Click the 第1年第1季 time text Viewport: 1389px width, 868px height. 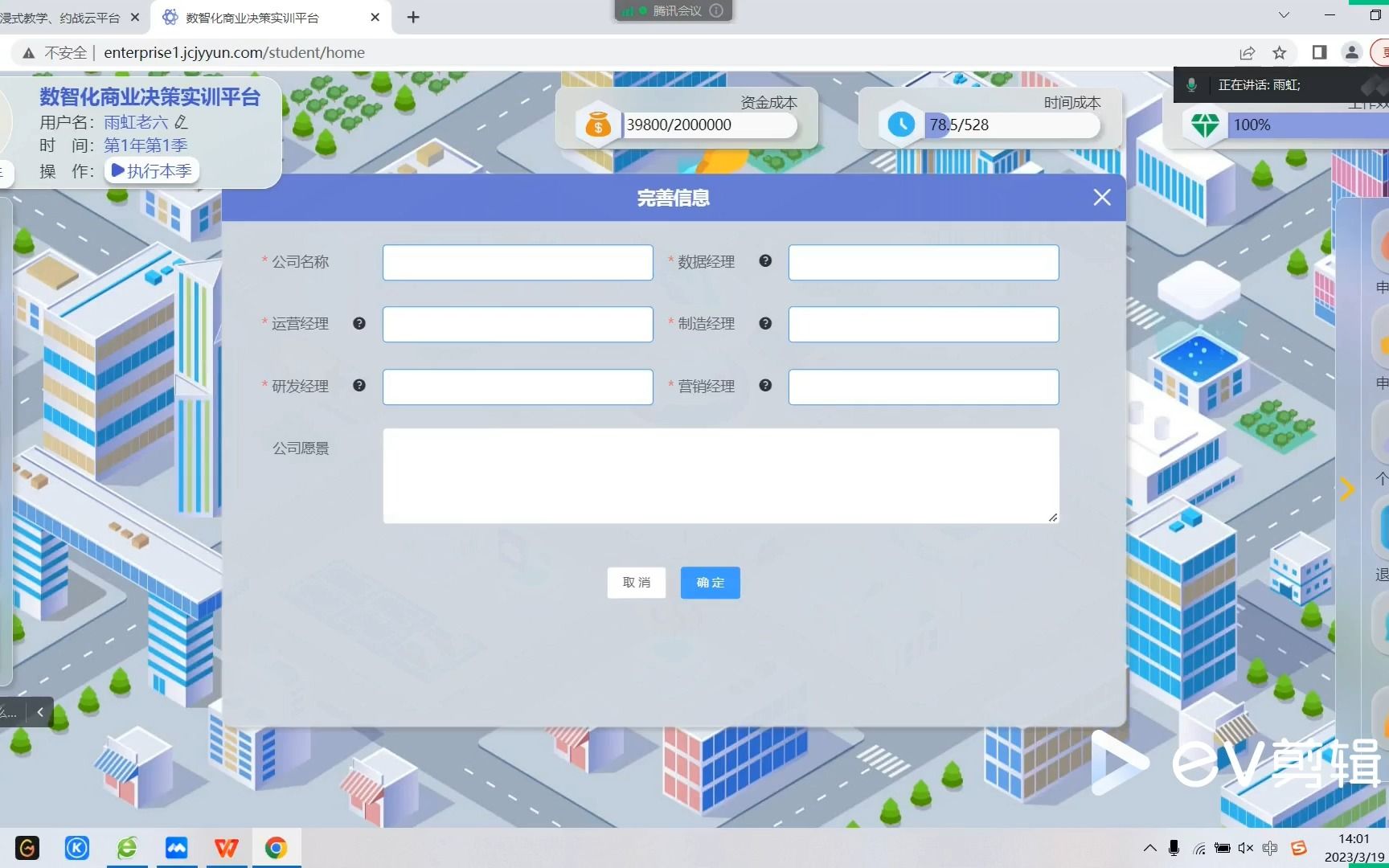tap(145, 145)
